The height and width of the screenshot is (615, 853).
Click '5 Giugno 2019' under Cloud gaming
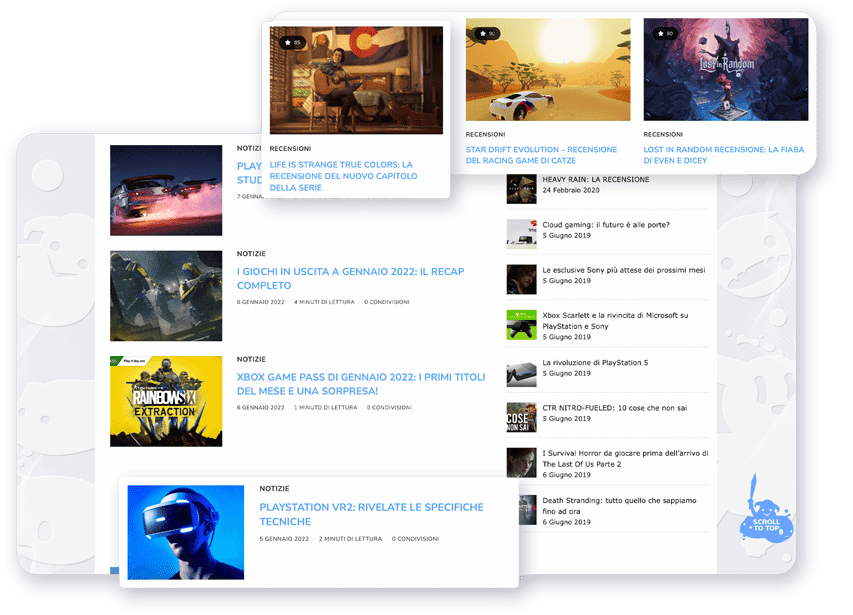(566, 235)
